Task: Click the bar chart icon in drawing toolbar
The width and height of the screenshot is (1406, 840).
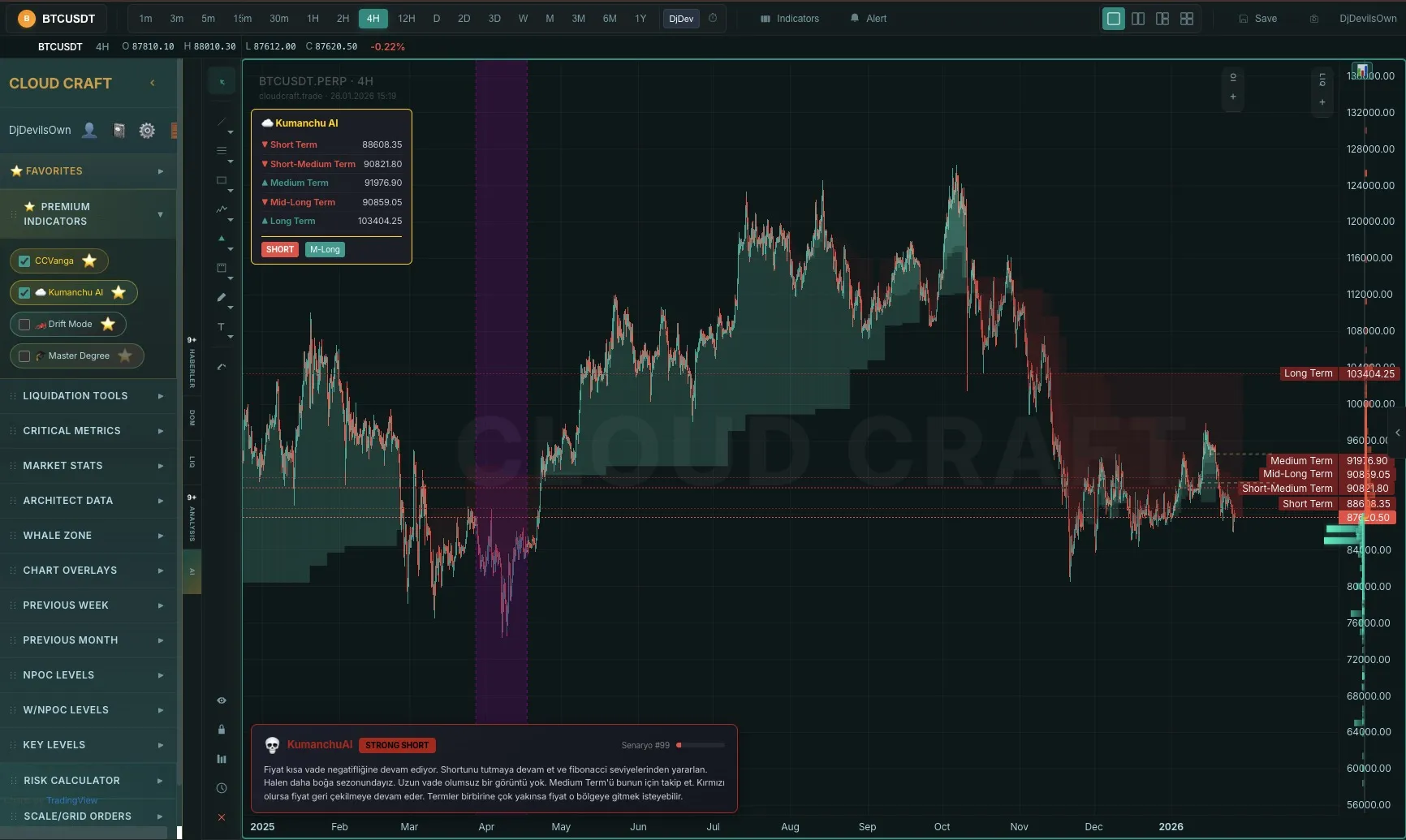Action: pos(222,759)
